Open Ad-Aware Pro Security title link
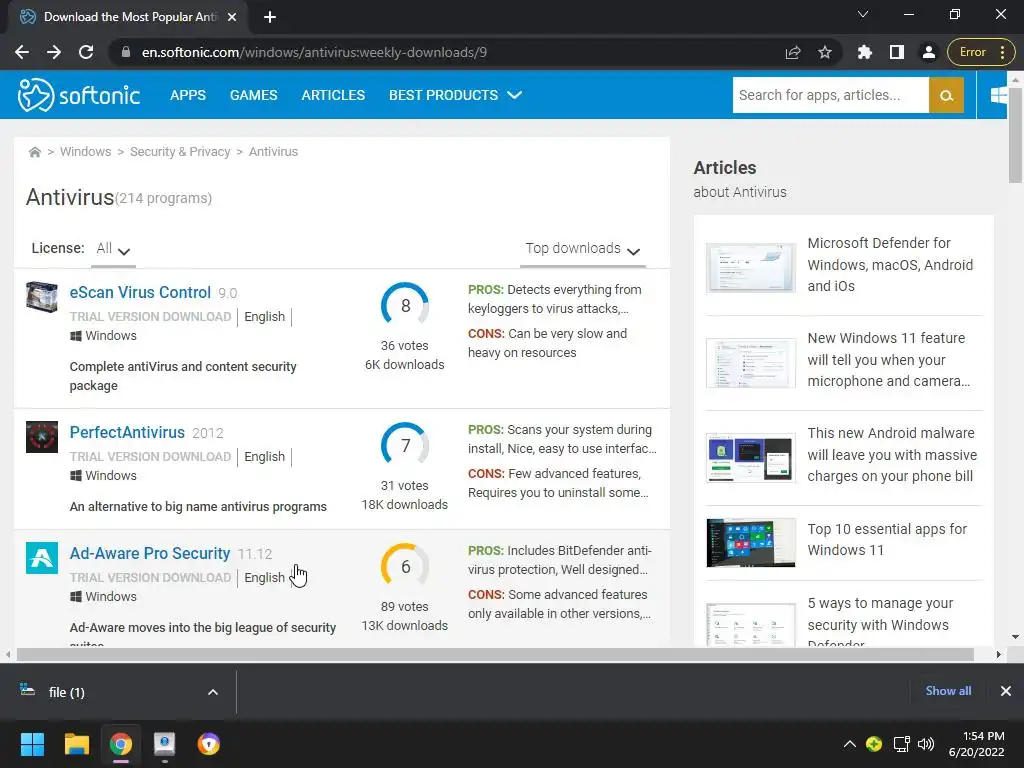The height and width of the screenshot is (768, 1024). click(150, 553)
